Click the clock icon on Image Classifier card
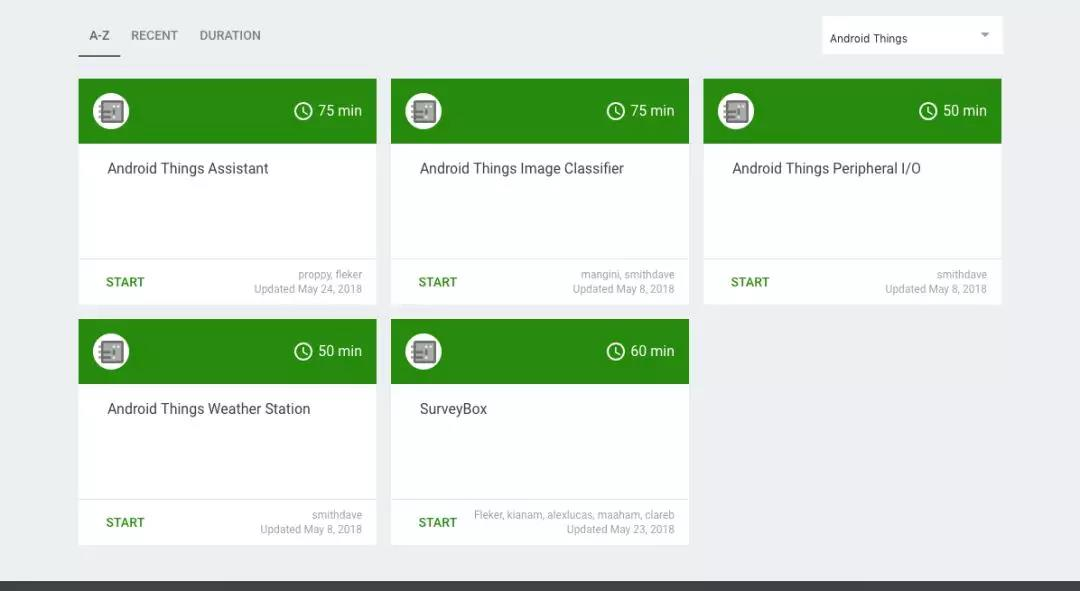1080x591 pixels. (x=616, y=111)
